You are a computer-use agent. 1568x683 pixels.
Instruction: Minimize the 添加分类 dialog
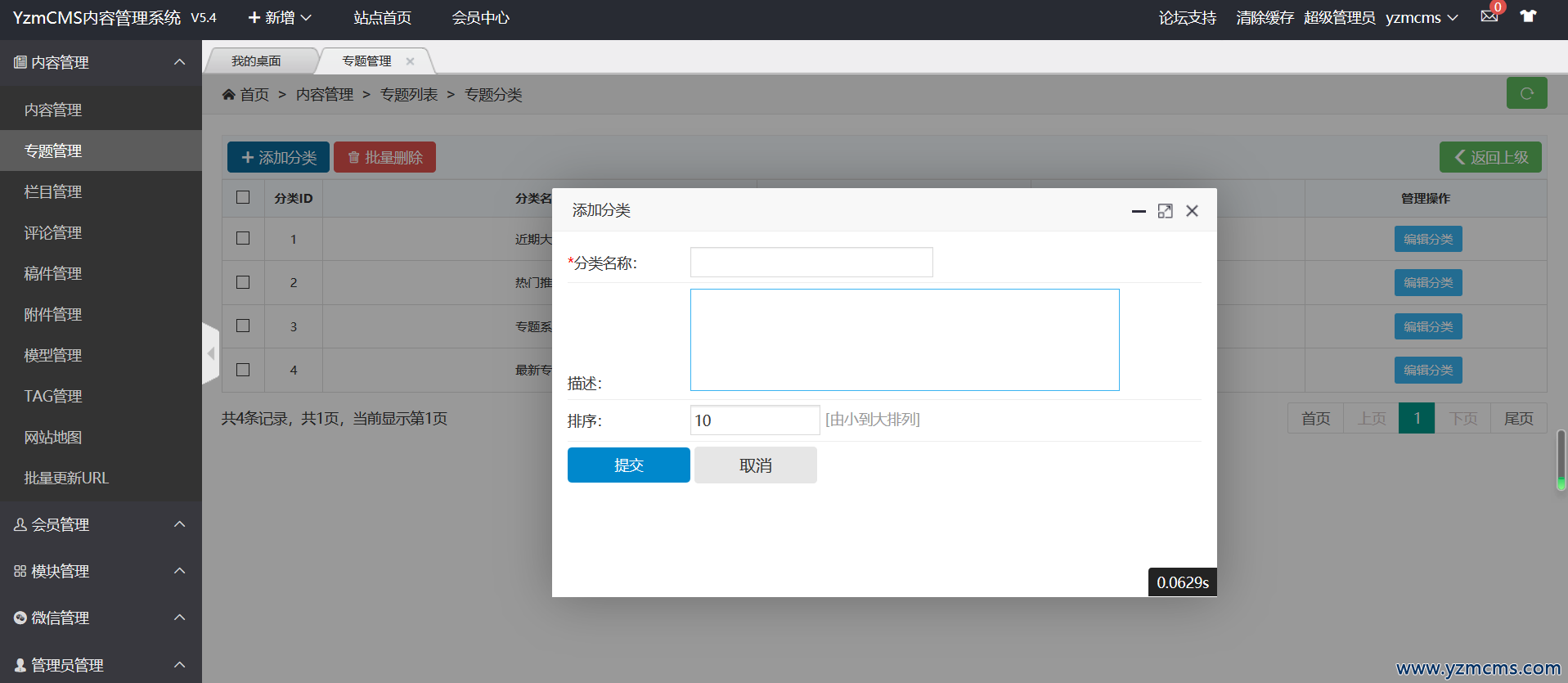[x=1138, y=211]
